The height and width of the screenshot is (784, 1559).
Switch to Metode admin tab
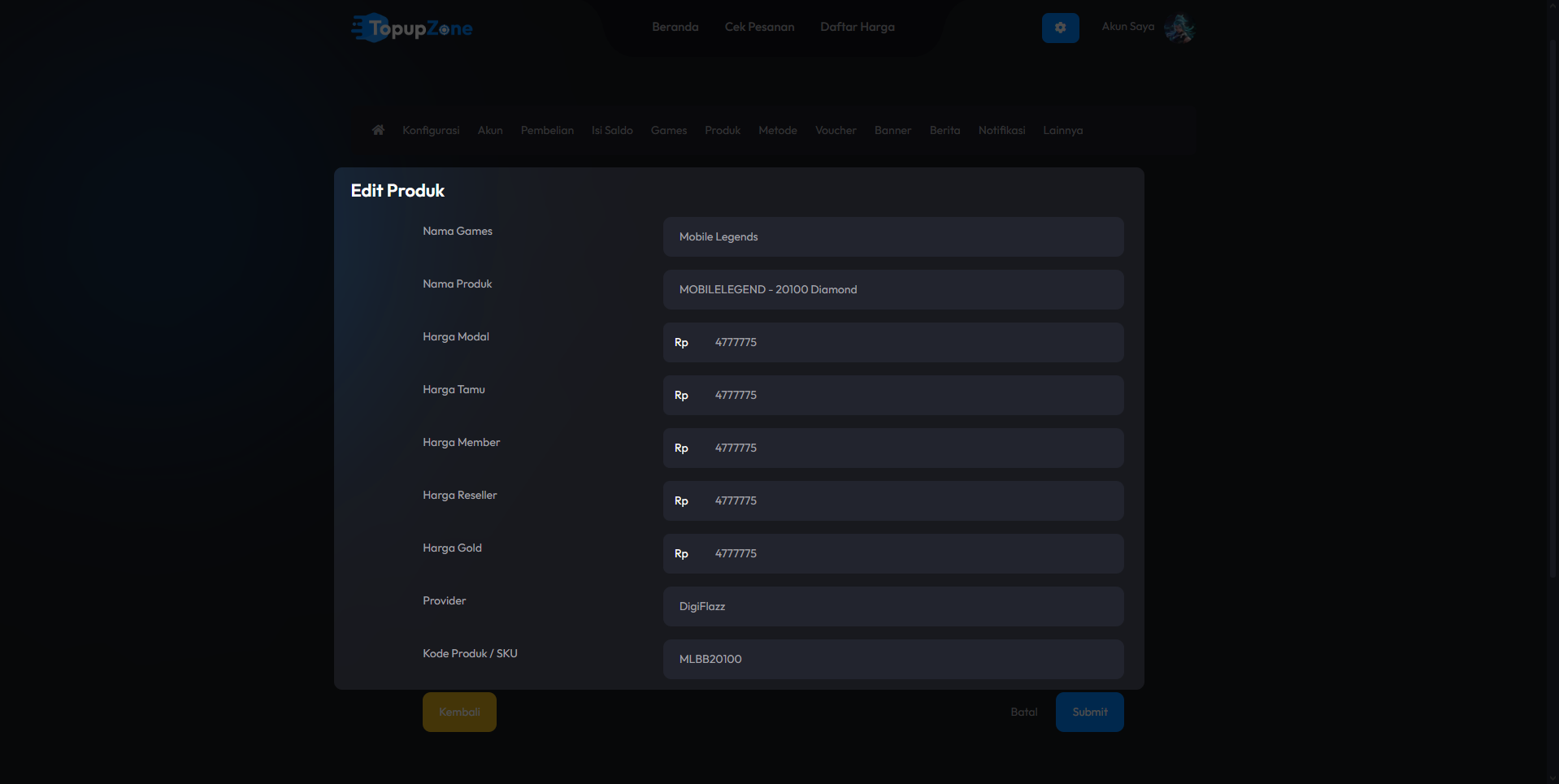(778, 130)
